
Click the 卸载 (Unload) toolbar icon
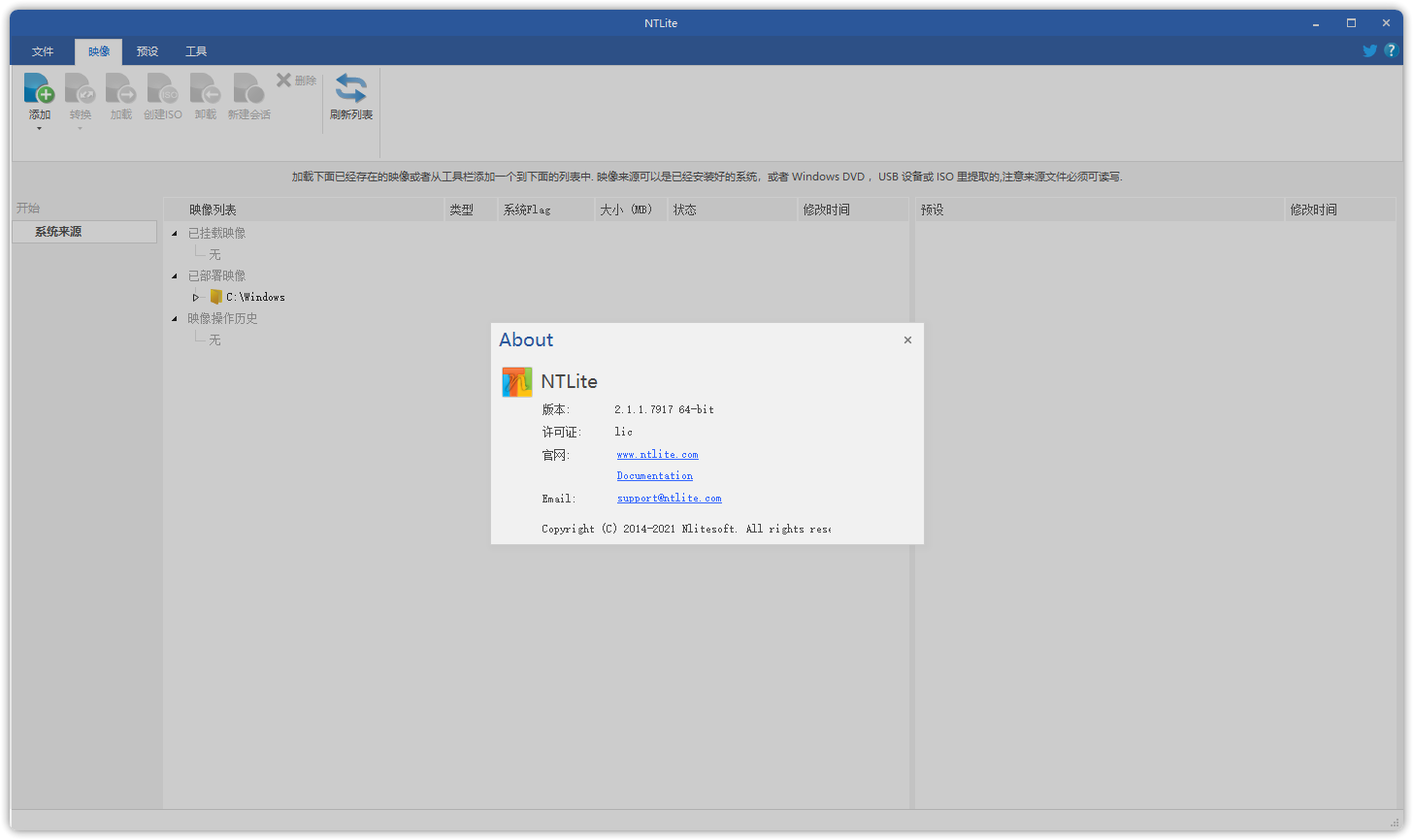[x=205, y=88]
